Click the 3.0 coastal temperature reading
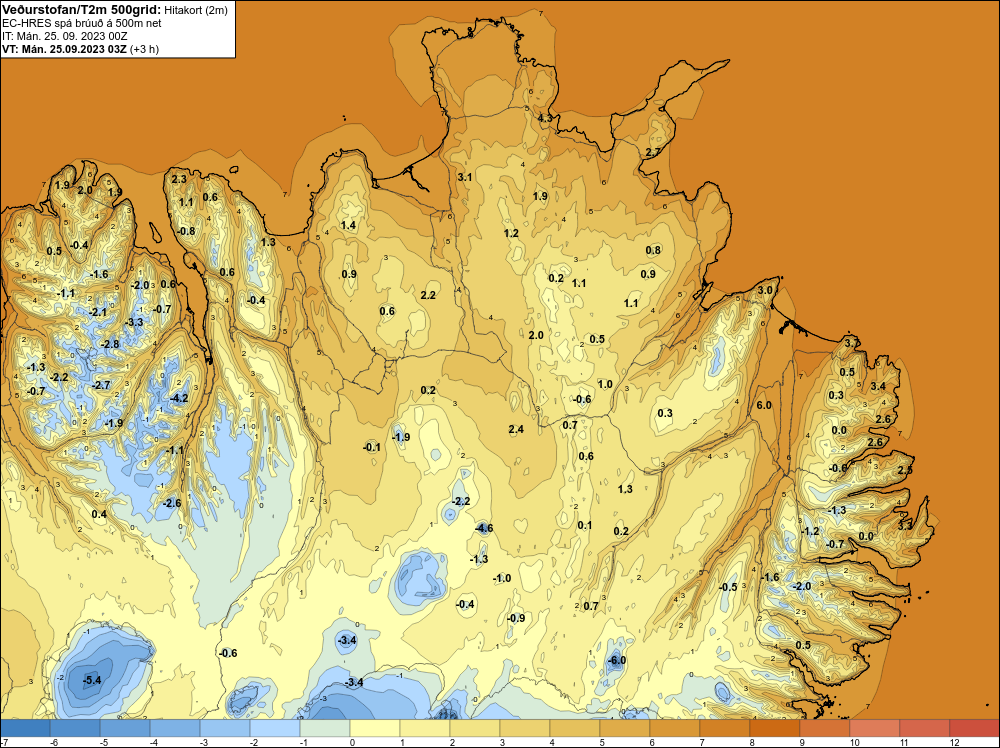1000x748 pixels. [x=765, y=290]
